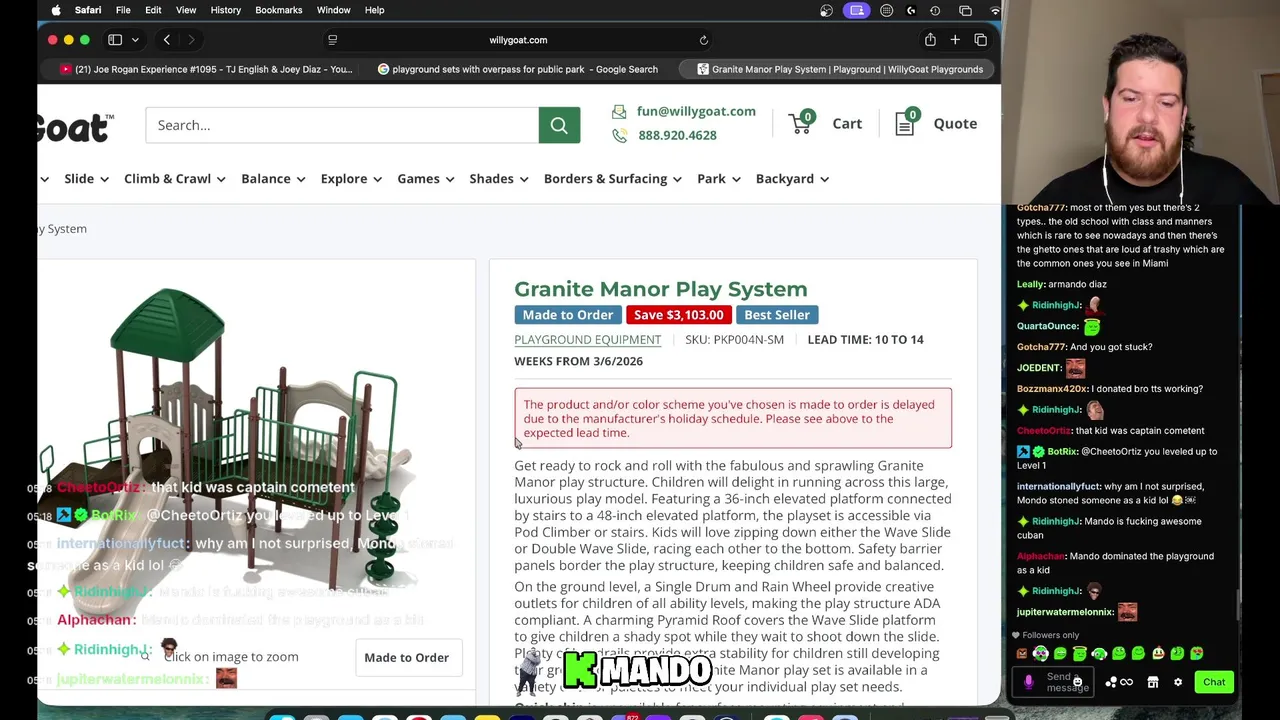
Task: Click the willygoat.com address bar
Action: (518, 40)
